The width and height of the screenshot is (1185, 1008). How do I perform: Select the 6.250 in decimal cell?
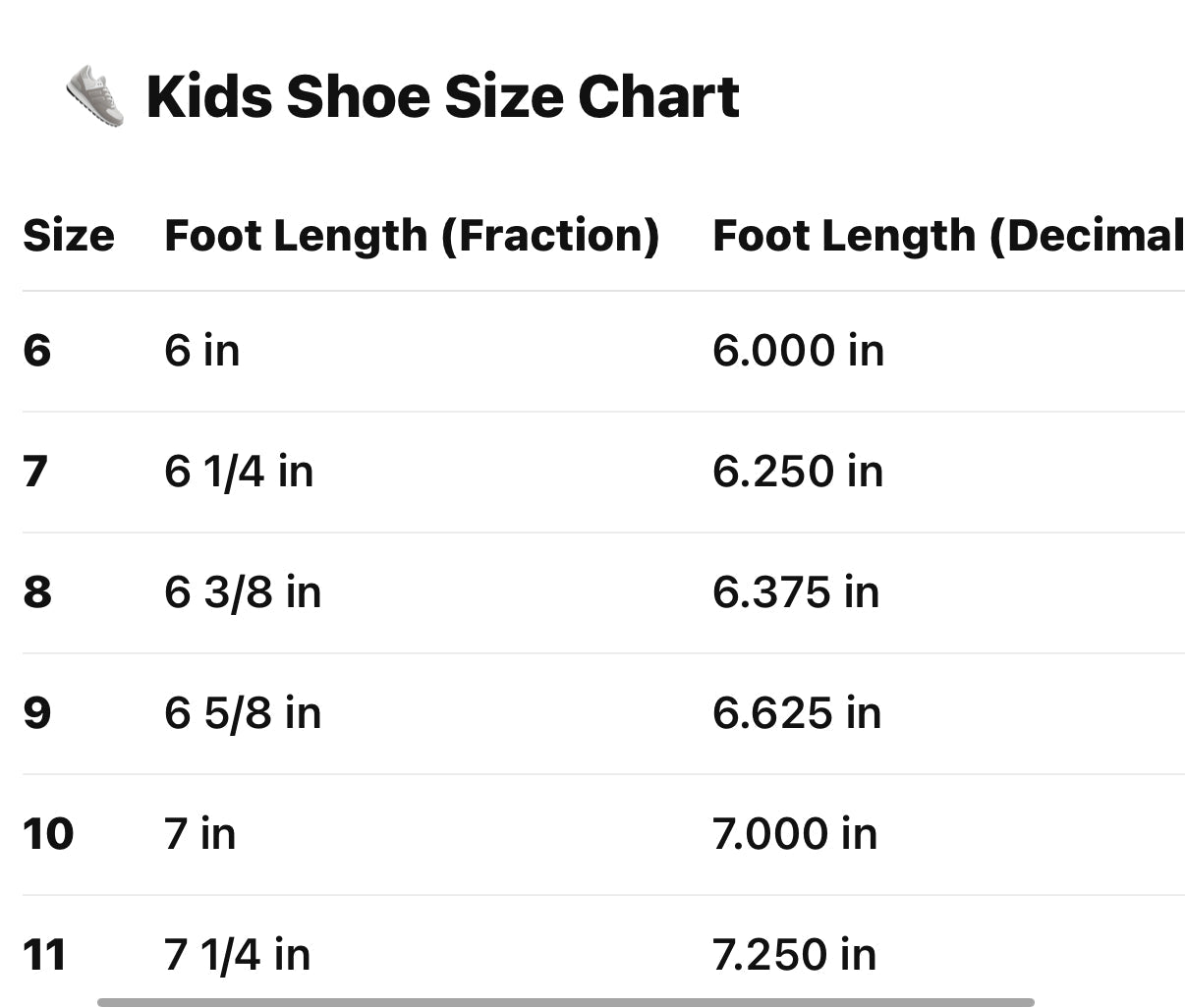(798, 472)
